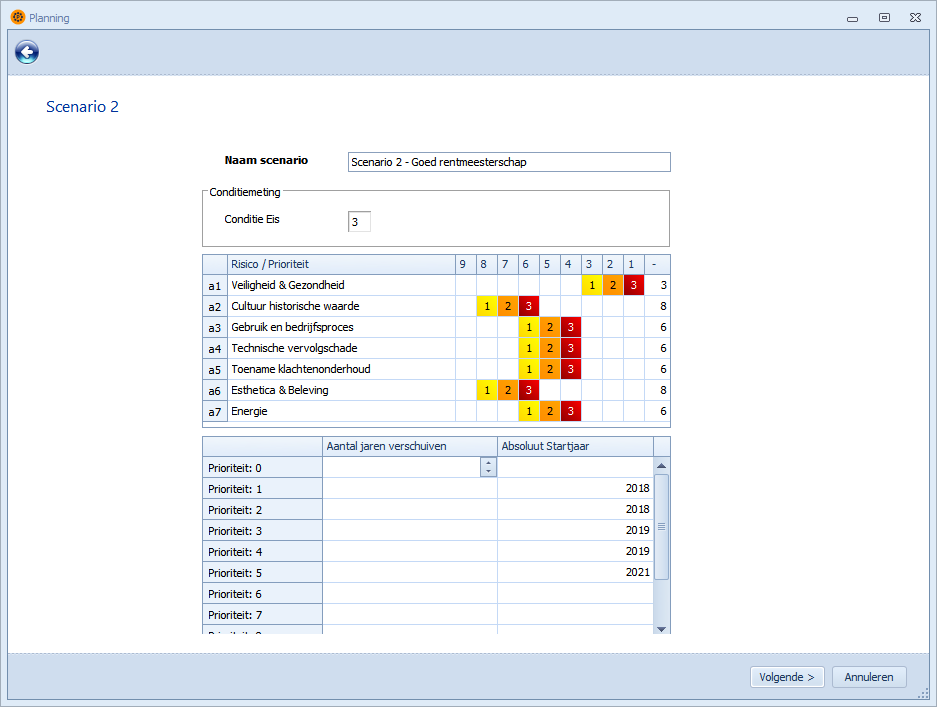Select the a3 Gebruik en bedrijfsproces row header
This screenshot has height=707, width=937.
point(214,327)
